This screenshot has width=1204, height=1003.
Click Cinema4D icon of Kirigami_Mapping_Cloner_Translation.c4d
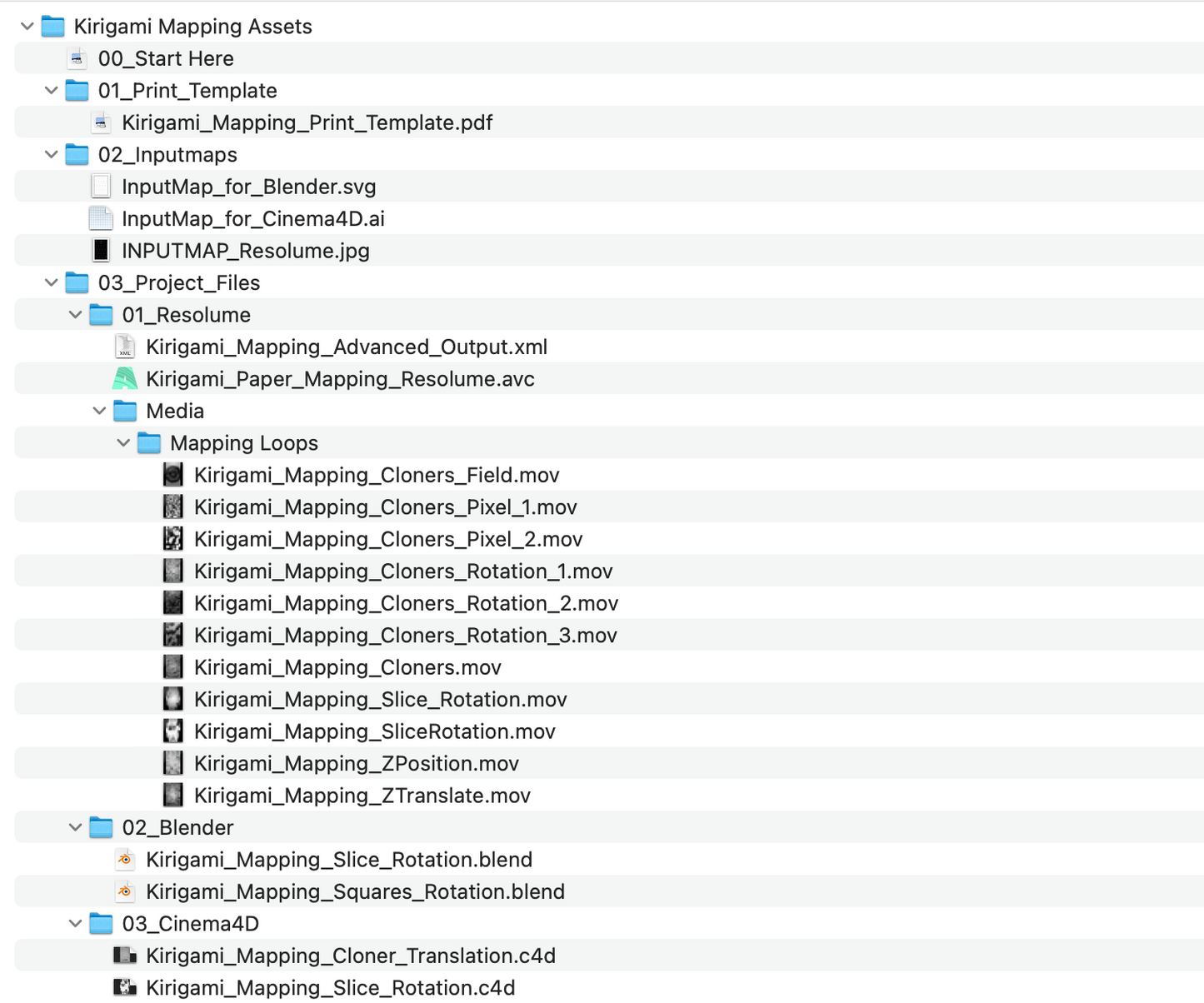point(125,956)
